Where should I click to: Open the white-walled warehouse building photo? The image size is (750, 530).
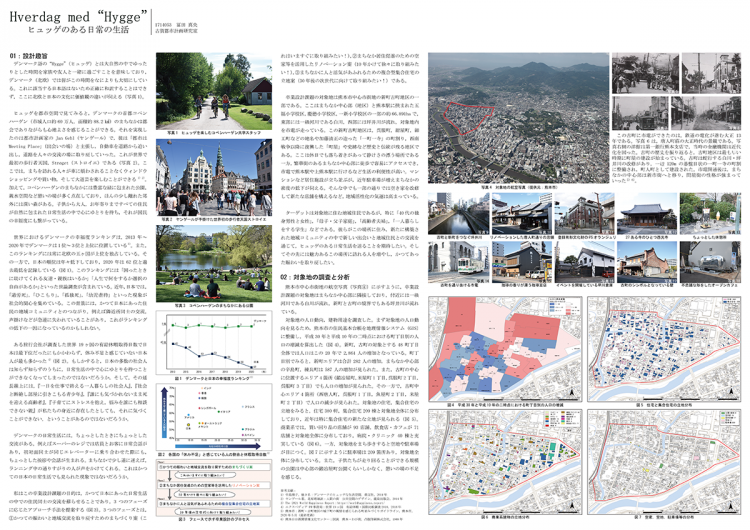tap(585, 262)
